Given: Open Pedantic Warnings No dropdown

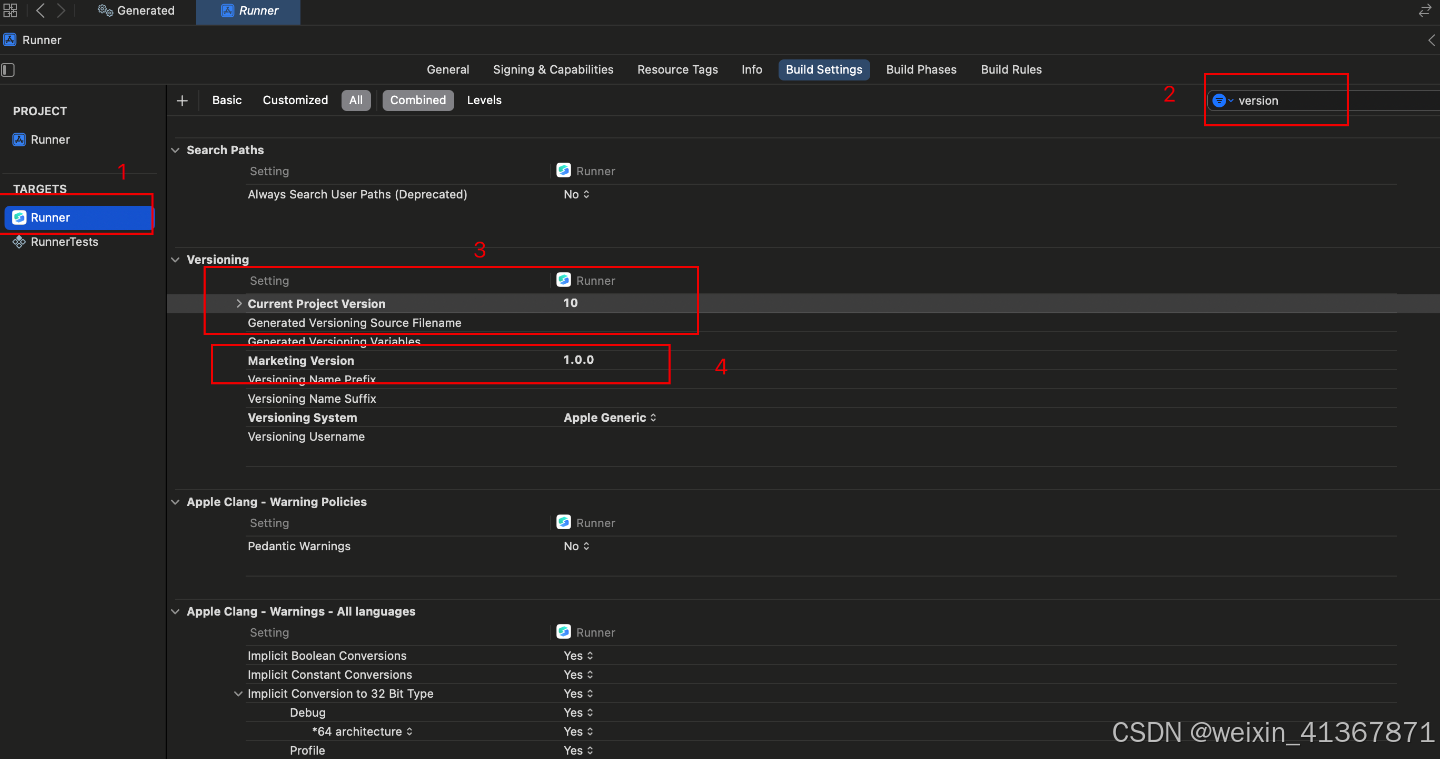Looking at the screenshot, I should click(577, 546).
